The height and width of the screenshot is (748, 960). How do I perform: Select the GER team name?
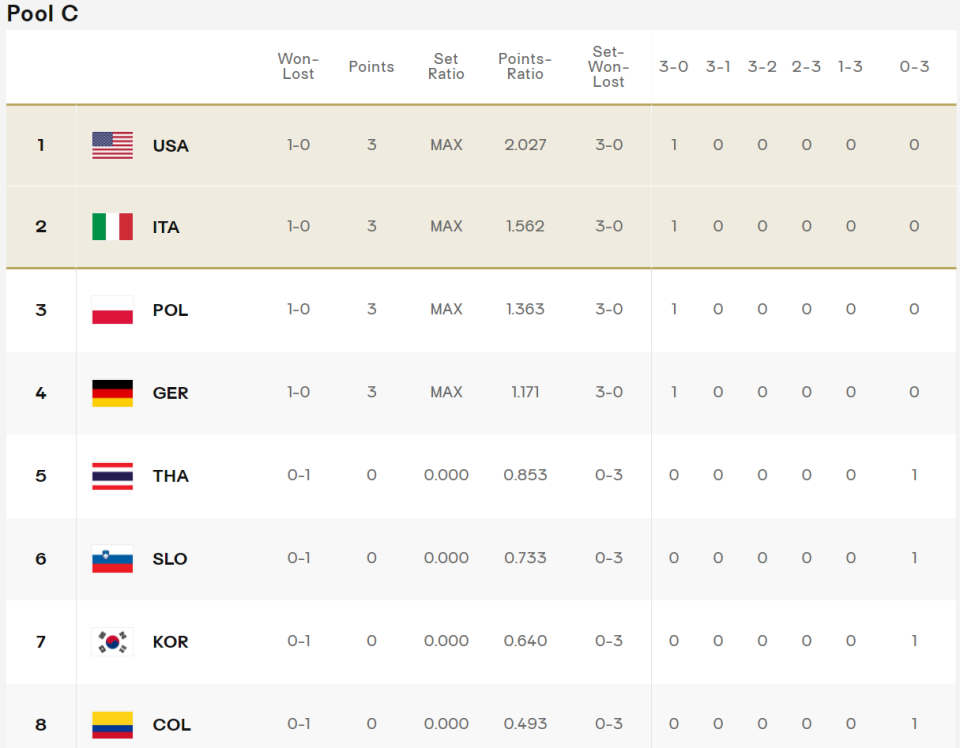click(170, 393)
